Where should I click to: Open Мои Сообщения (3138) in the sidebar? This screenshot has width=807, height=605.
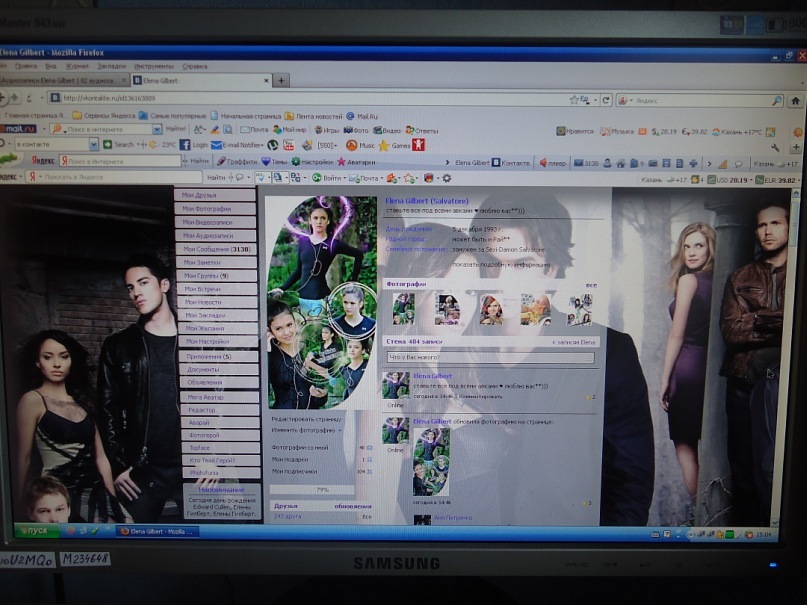[216, 249]
